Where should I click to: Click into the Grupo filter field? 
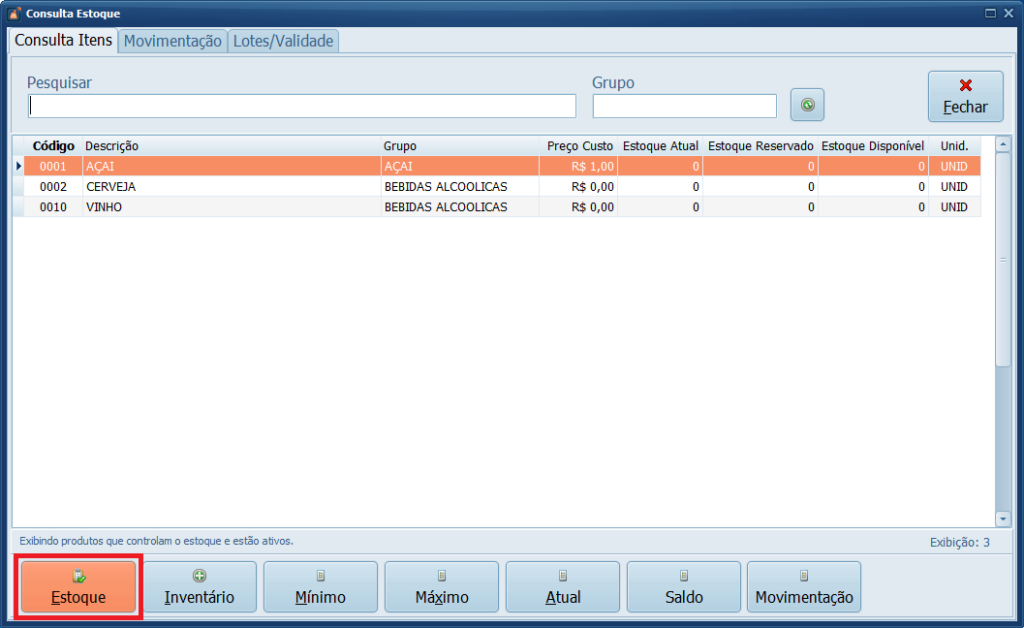coord(684,106)
